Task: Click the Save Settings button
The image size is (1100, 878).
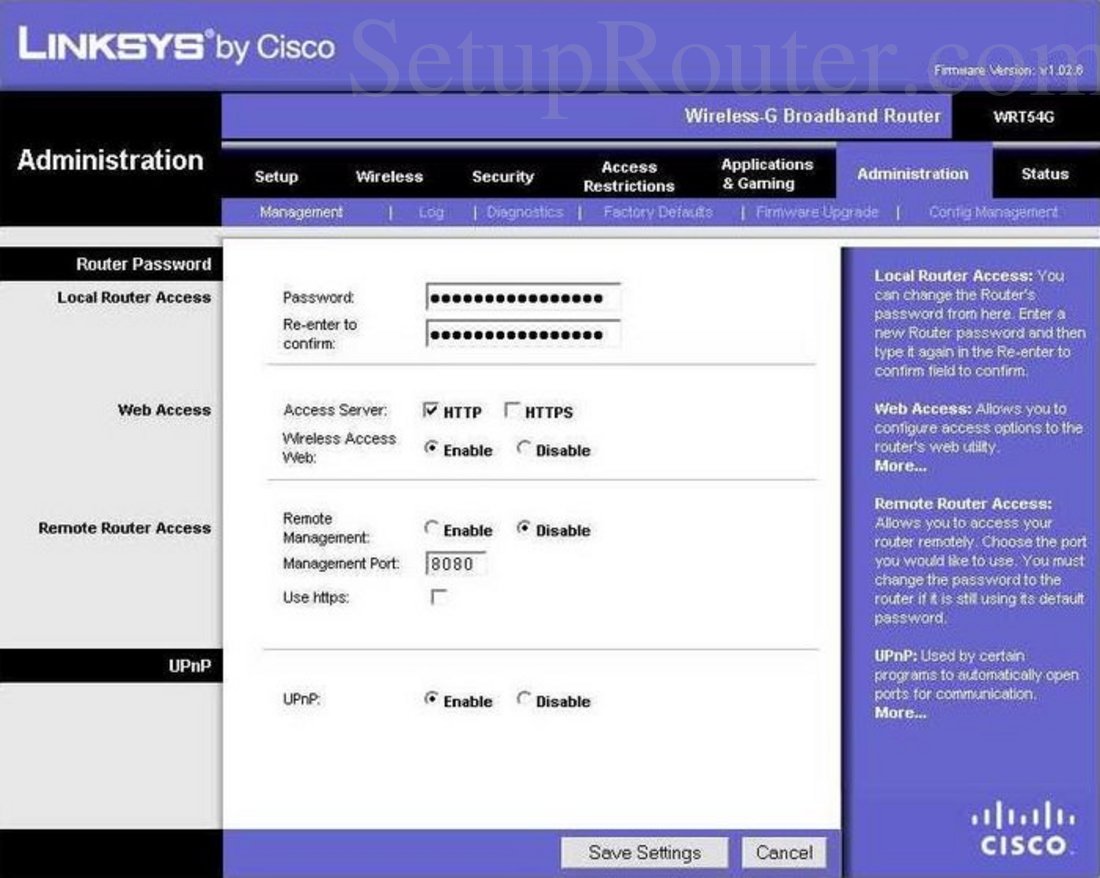Action: pos(644,853)
